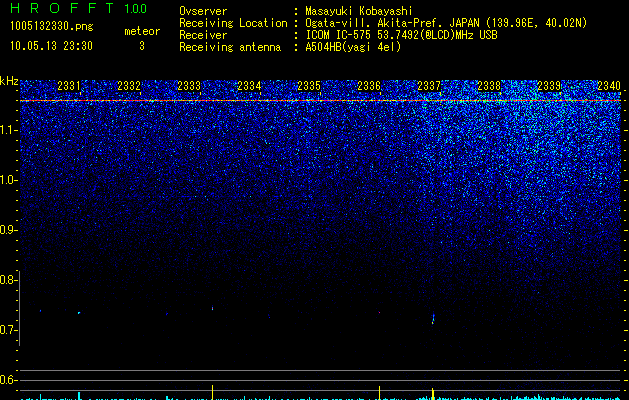
Task: Click the location text Ogata-vill. Akita-Pref. JAPAN
Action: tap(392, 23)
